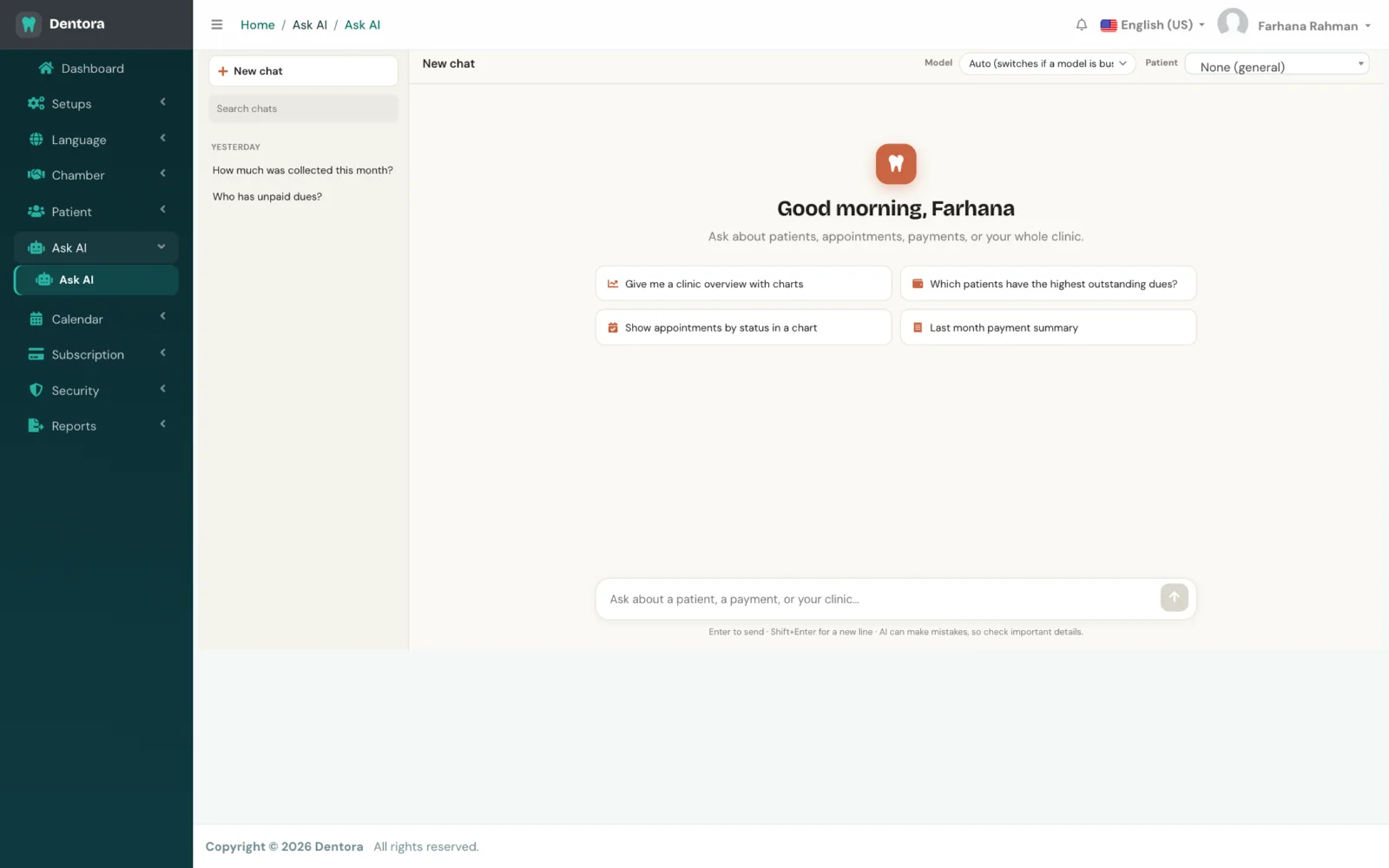Expand the Subscription menu chevron
The width and height of the screenshot is (1389, 868).
click(x=162, y=352)
